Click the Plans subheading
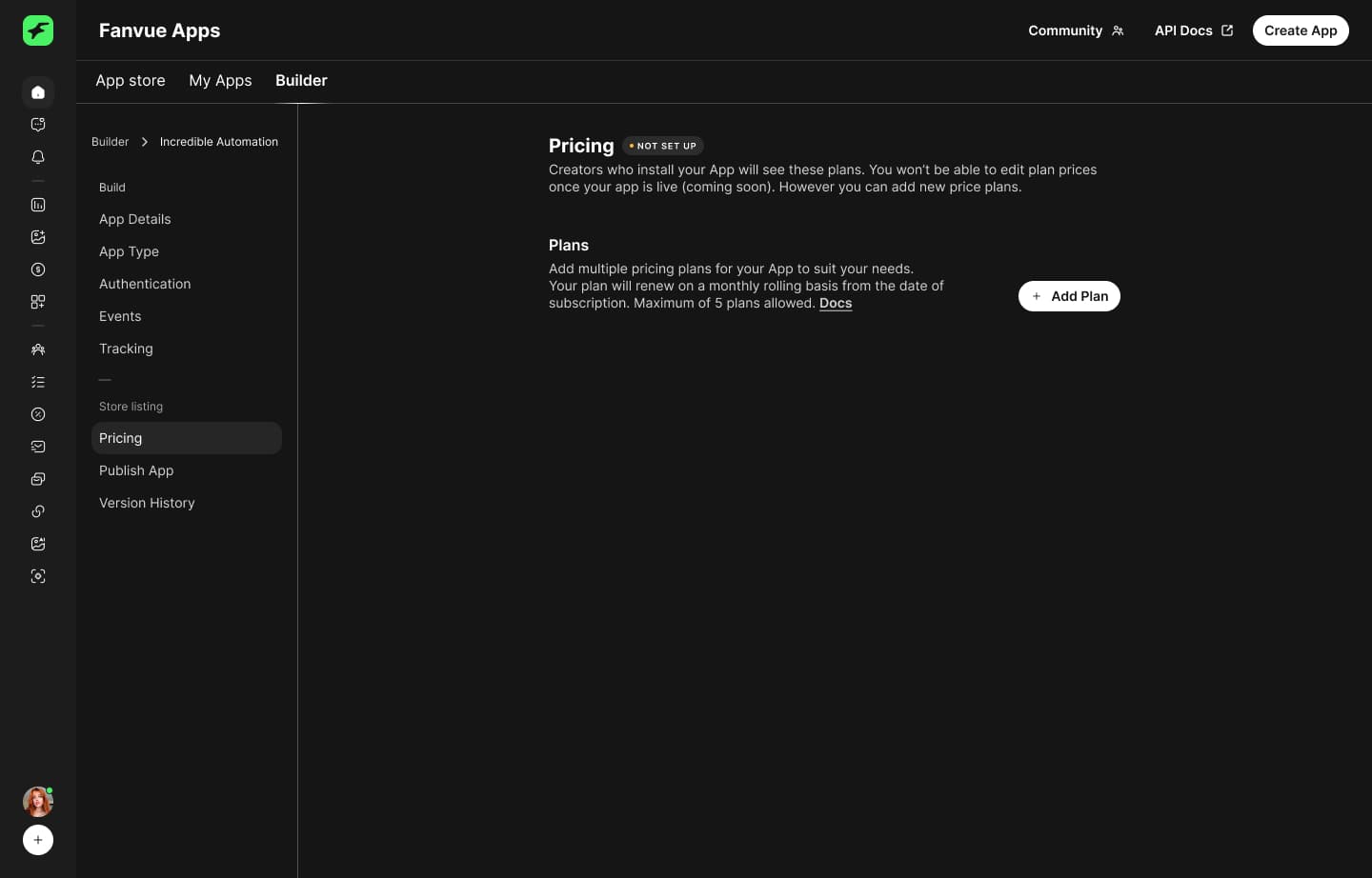Image resolution: width=1372 pixels, height=878 pixels. [569, 245]
